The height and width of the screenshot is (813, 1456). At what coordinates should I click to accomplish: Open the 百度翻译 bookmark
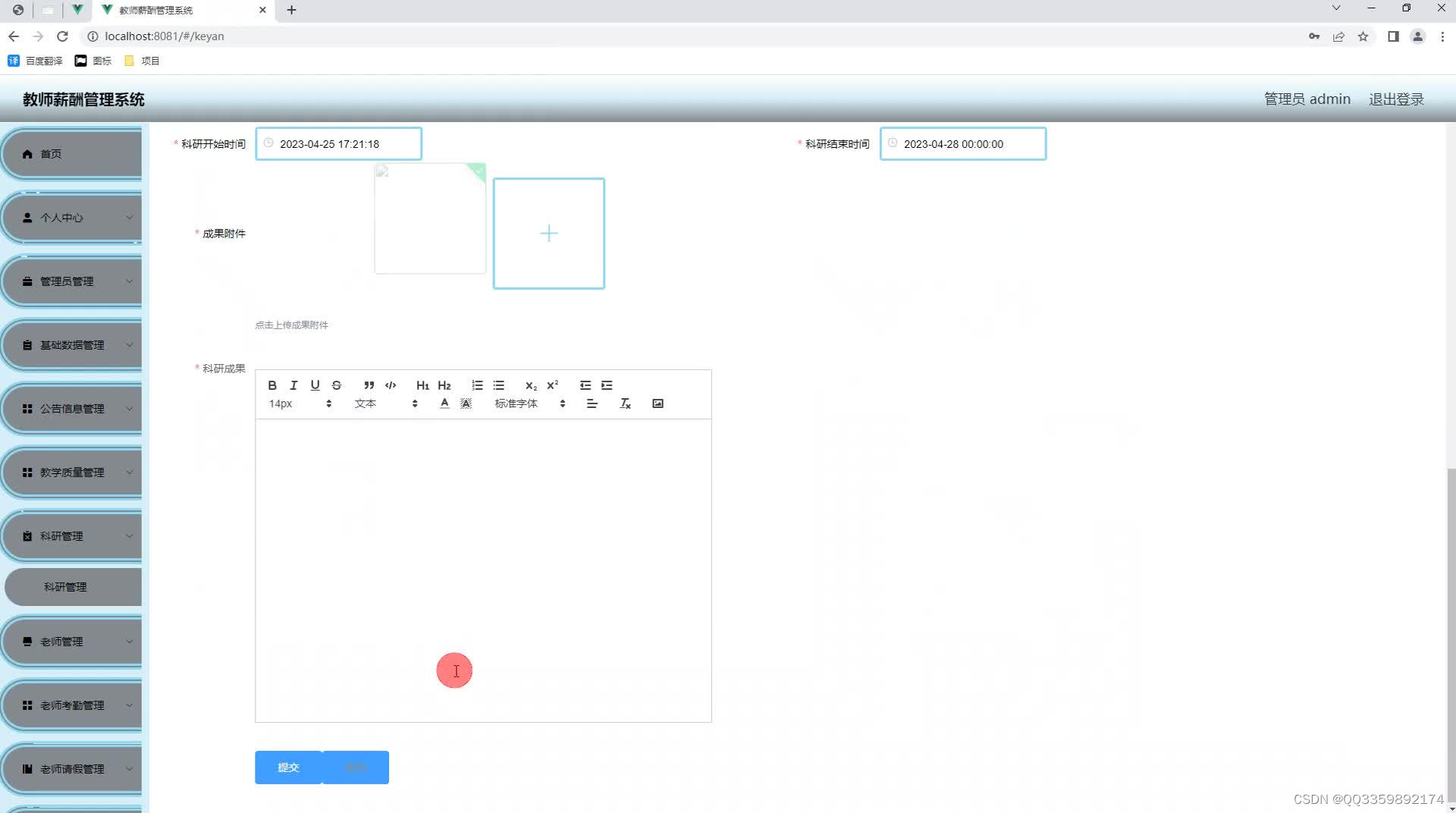35,61
